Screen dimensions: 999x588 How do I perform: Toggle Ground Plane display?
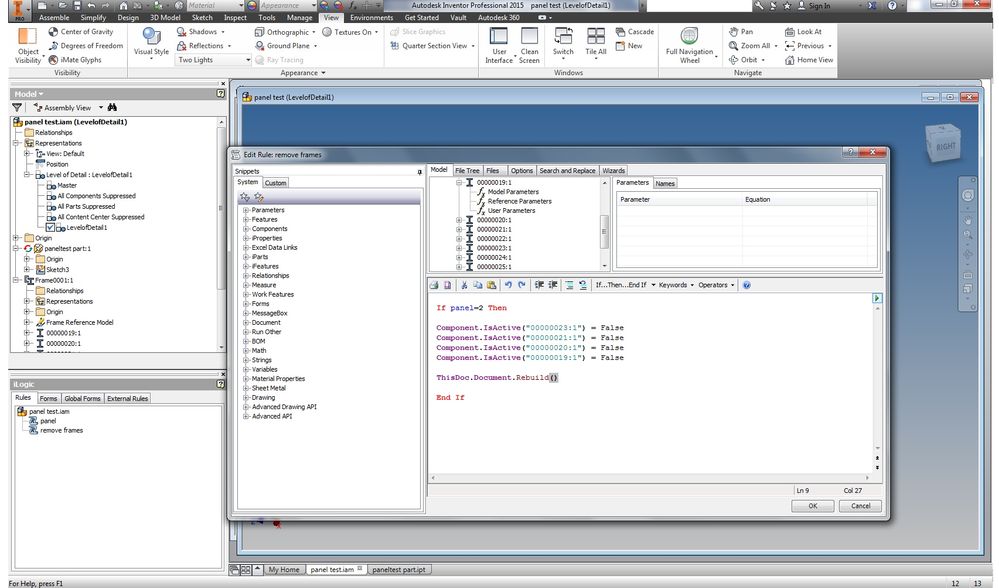click(285, 46)
